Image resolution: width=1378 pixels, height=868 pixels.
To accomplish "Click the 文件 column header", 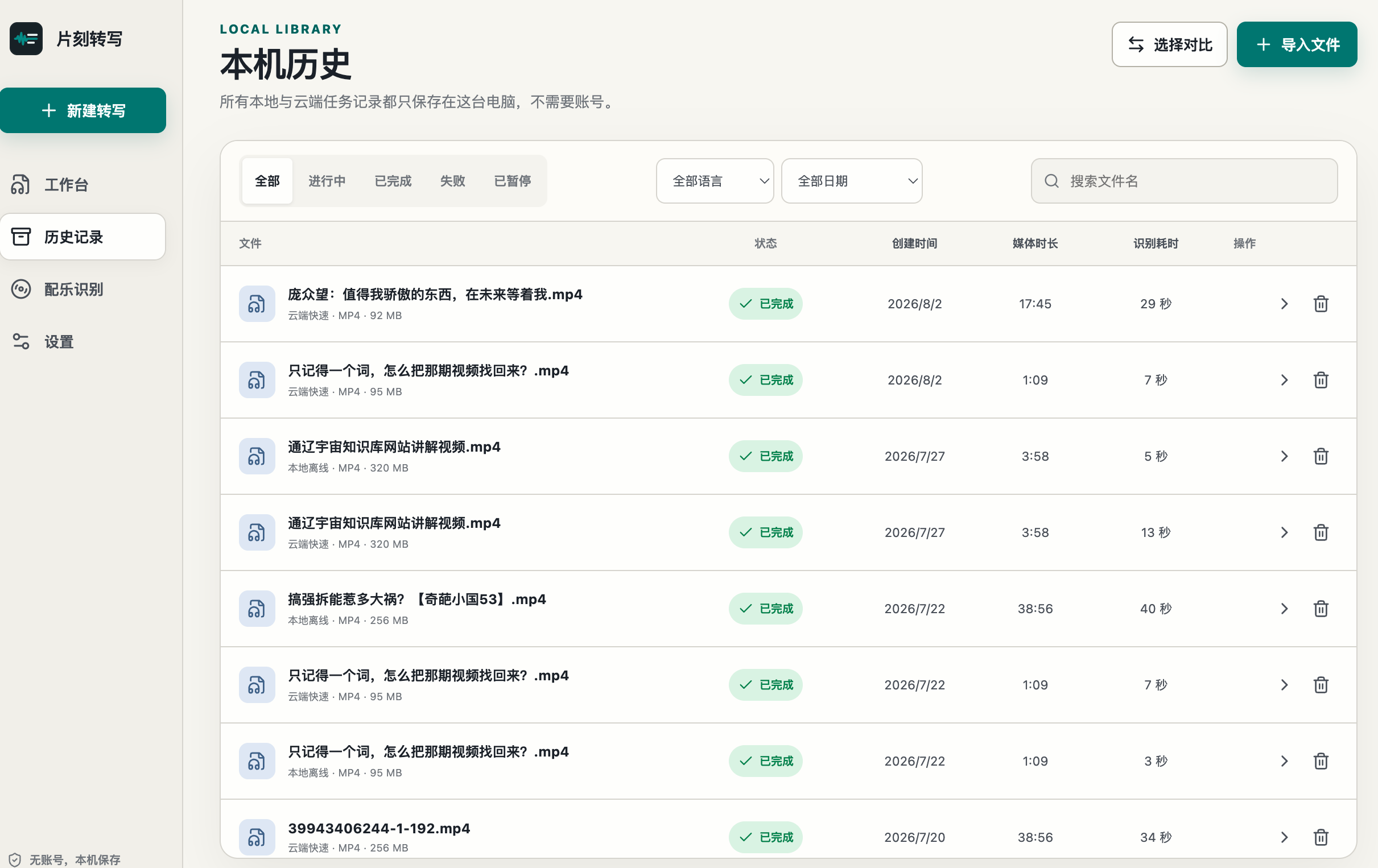I will (250, 243).
